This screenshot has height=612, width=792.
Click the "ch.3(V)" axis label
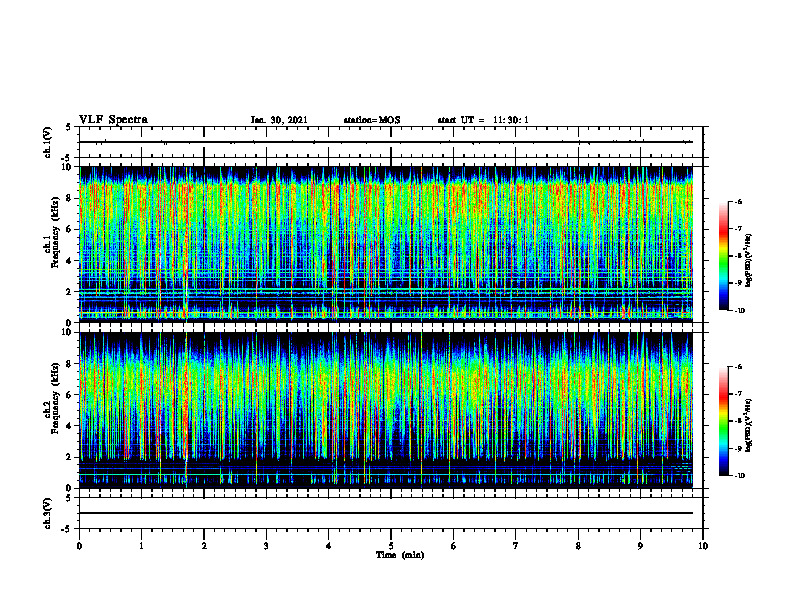(48, 513)
